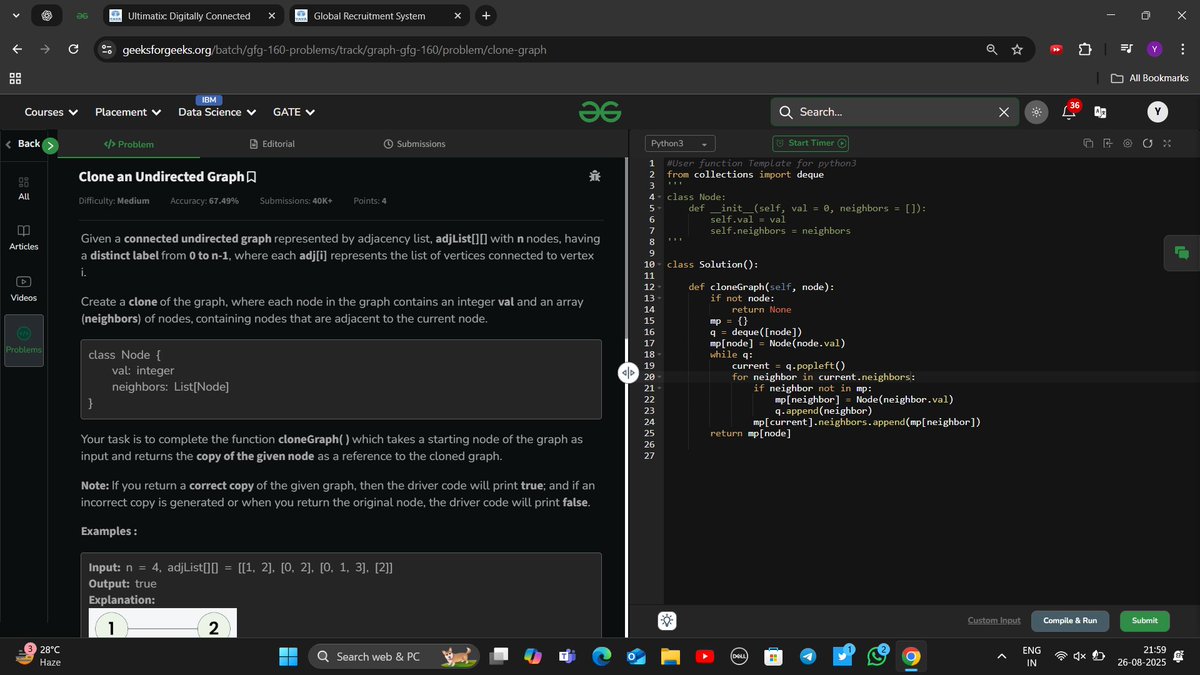Open the Custom Input link

994,621
